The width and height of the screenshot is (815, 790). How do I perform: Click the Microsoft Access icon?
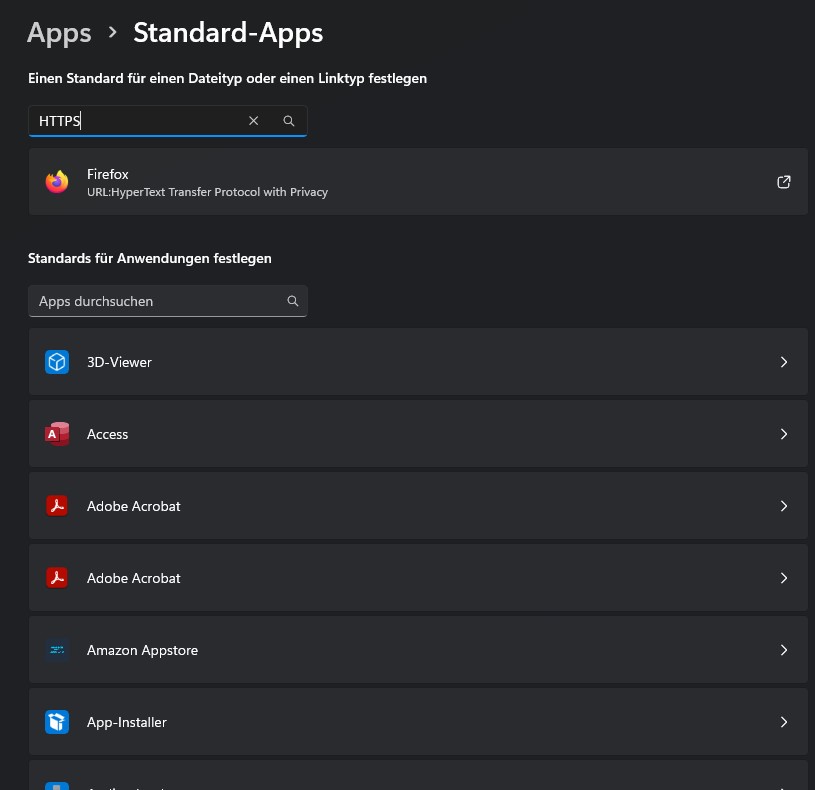point(57,434)
